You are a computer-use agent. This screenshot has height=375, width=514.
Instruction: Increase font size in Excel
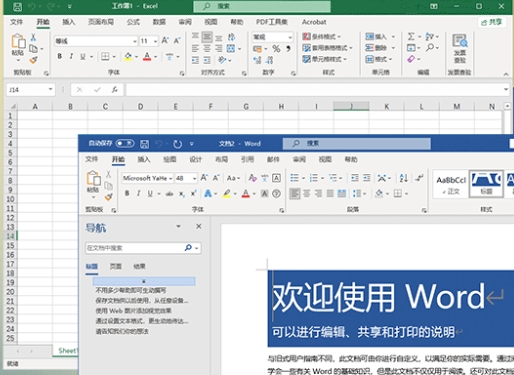[x=165, y=41]
